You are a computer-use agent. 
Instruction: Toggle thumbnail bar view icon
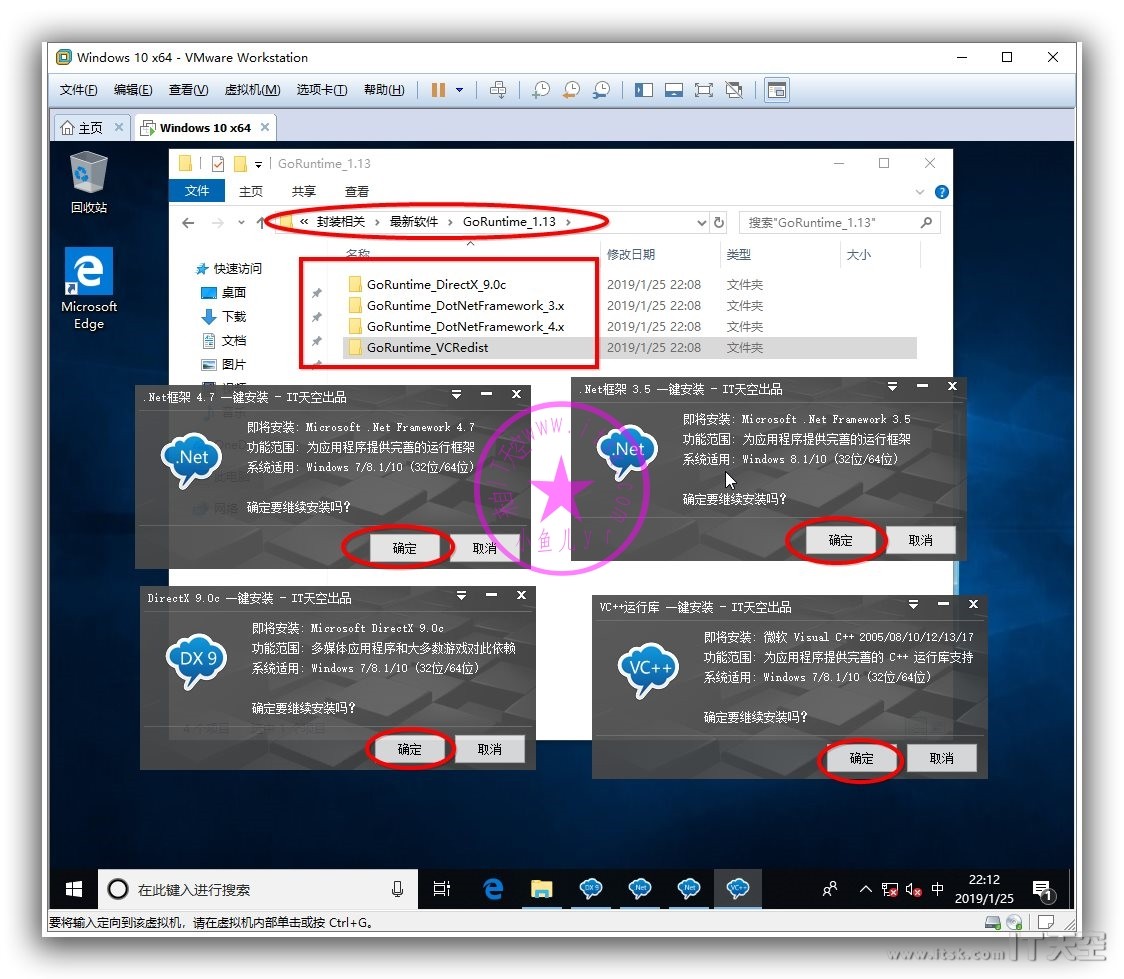pyautogui.click(x=674, y=90)
